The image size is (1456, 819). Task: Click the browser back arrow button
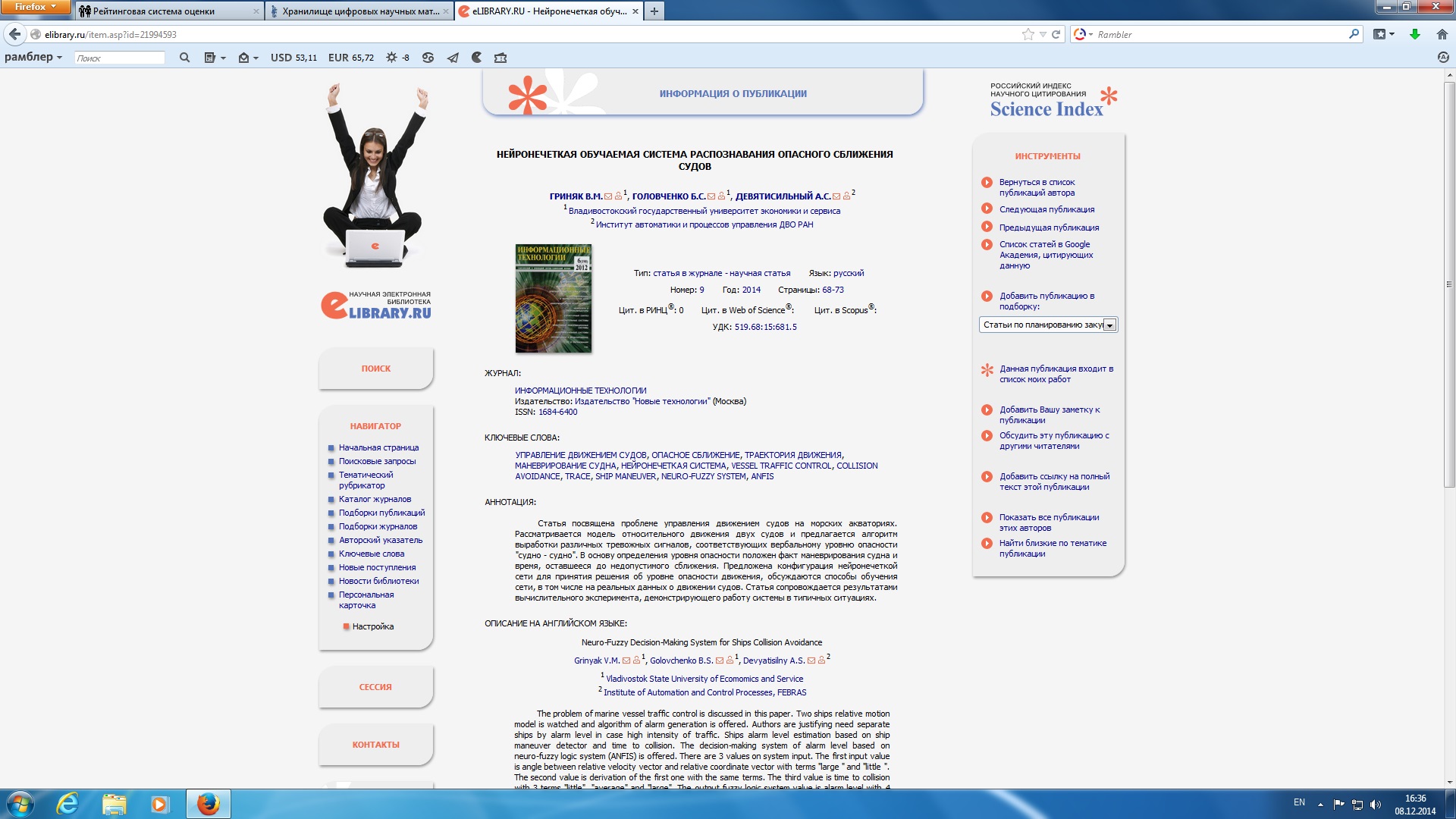(x=14, y=34)
